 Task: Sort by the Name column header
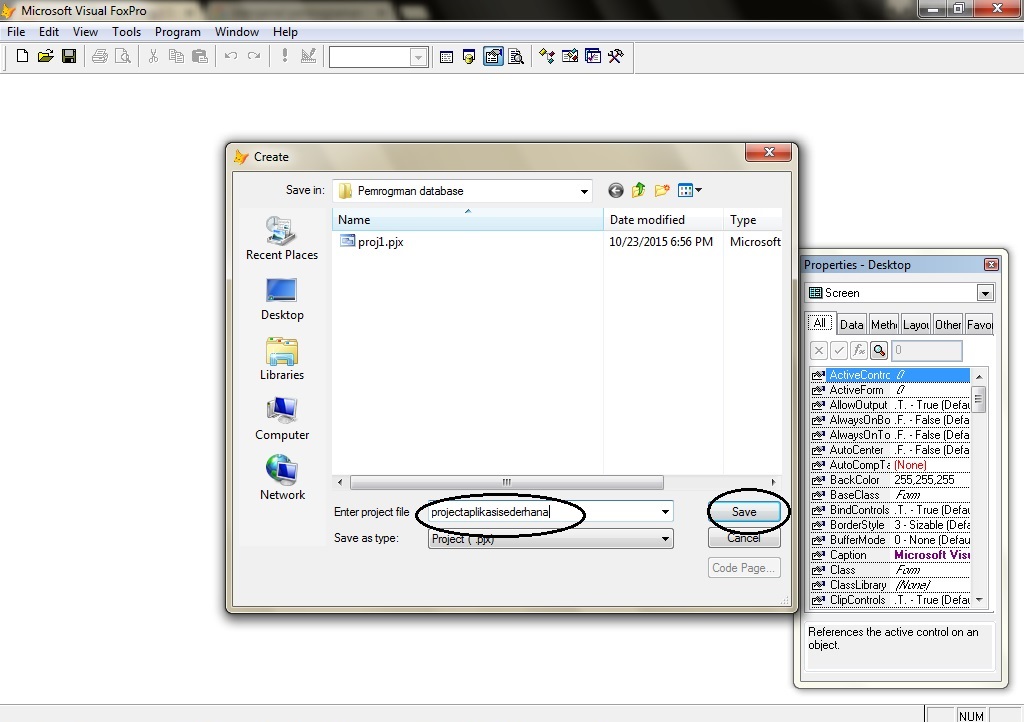tap(467, 220)
